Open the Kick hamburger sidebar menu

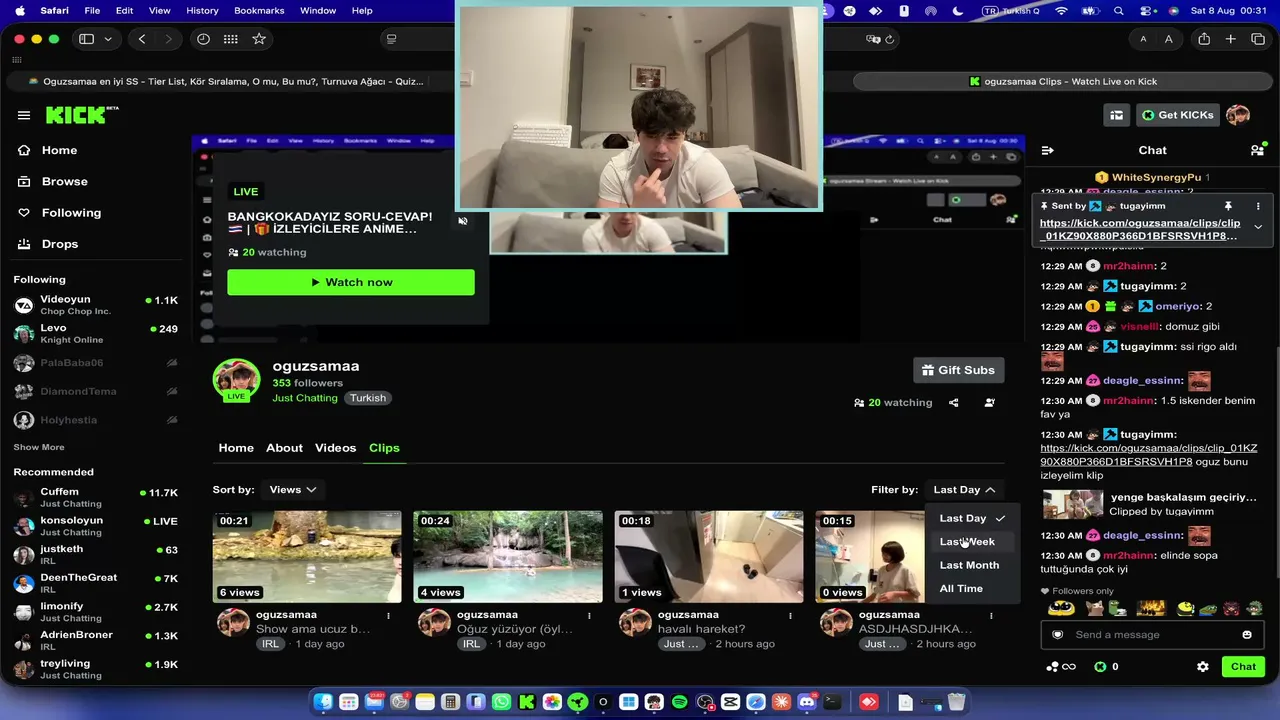[24, 115]
